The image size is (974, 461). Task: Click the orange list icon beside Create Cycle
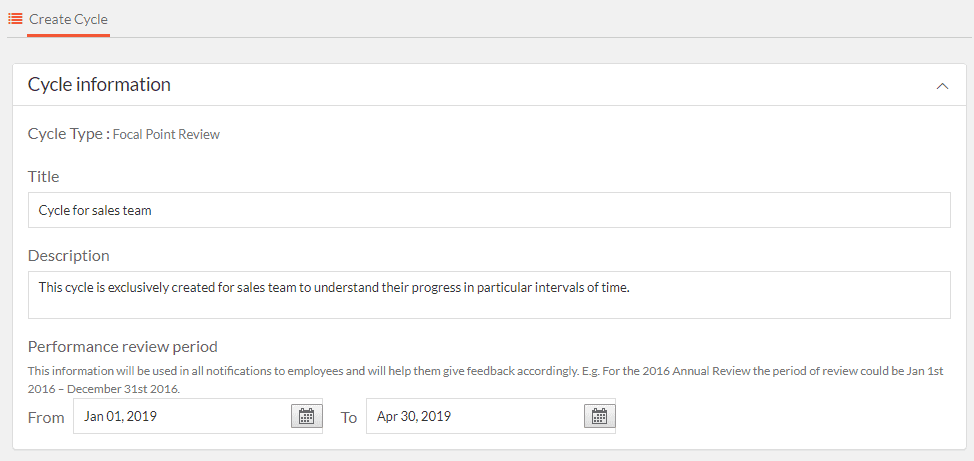point(15,19)
